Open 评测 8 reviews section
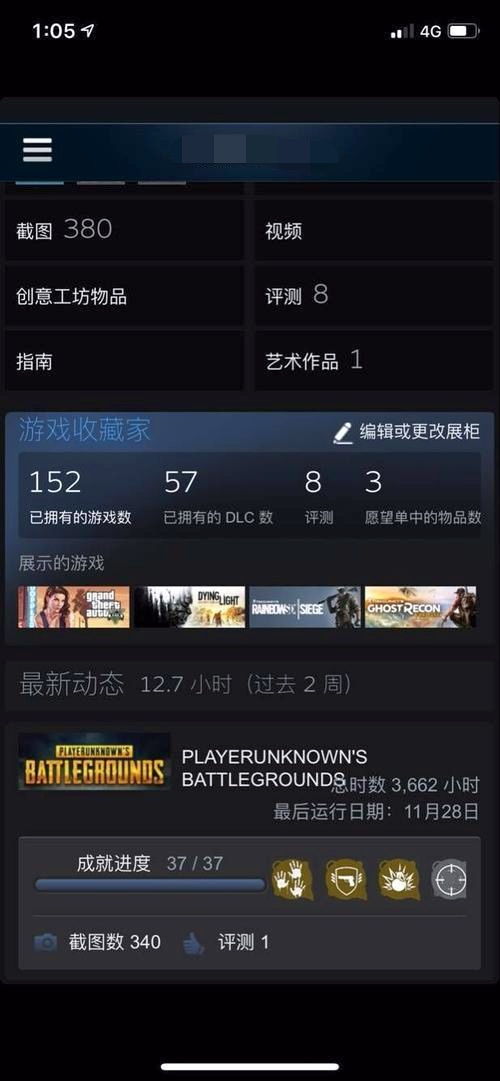This screenshot has height=1081, width=500. point(374,296)
